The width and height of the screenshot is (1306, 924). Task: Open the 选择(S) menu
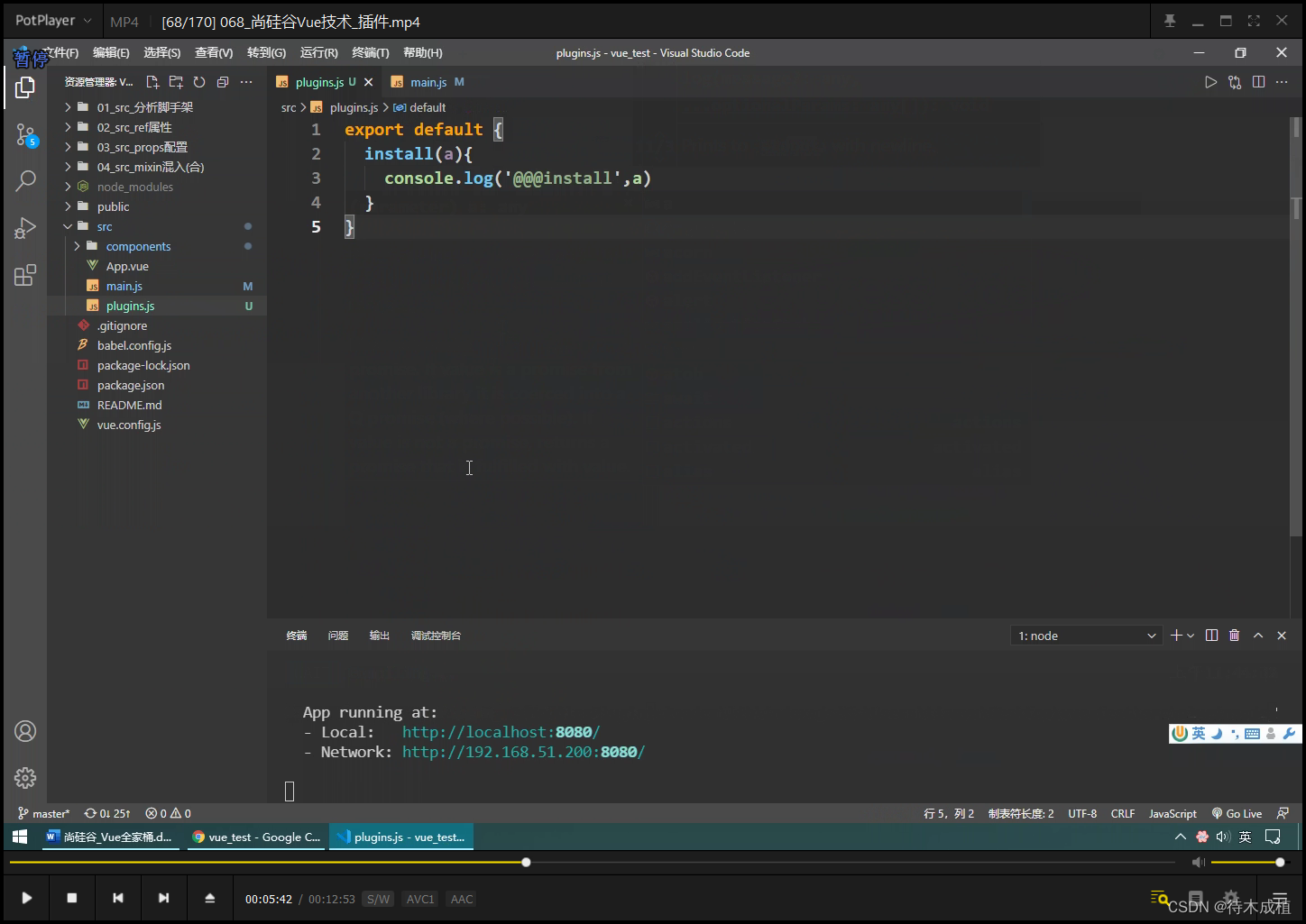click(x=162, y=53)
